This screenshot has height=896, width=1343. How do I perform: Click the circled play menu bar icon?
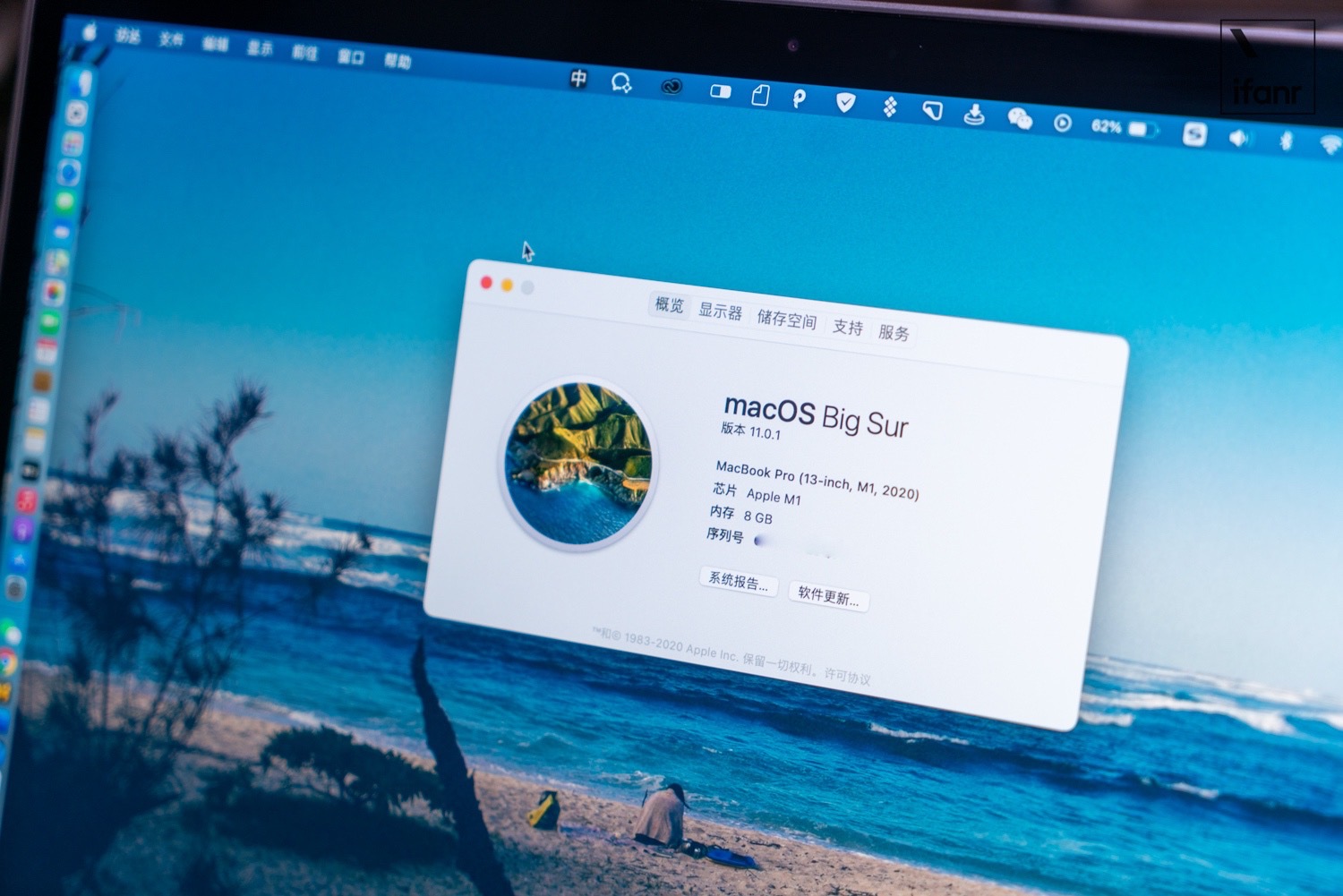(x=1062, y=123)
